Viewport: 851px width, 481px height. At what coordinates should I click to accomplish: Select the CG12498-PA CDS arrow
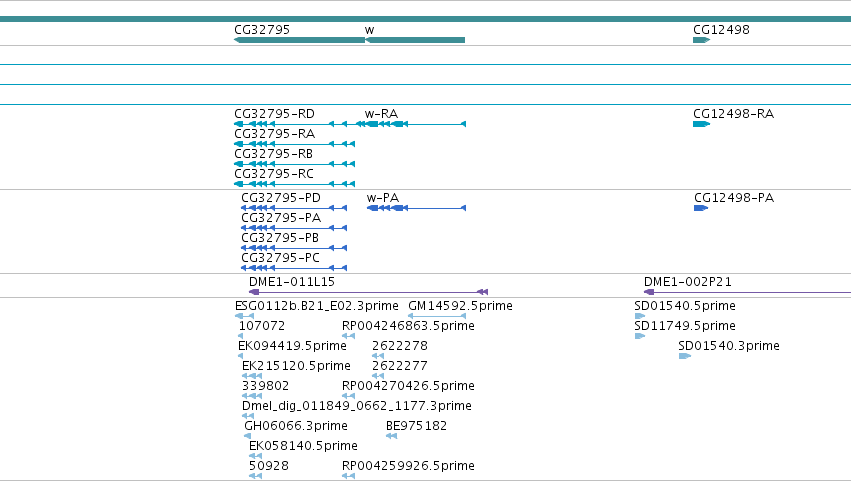(x=701, y=208)
